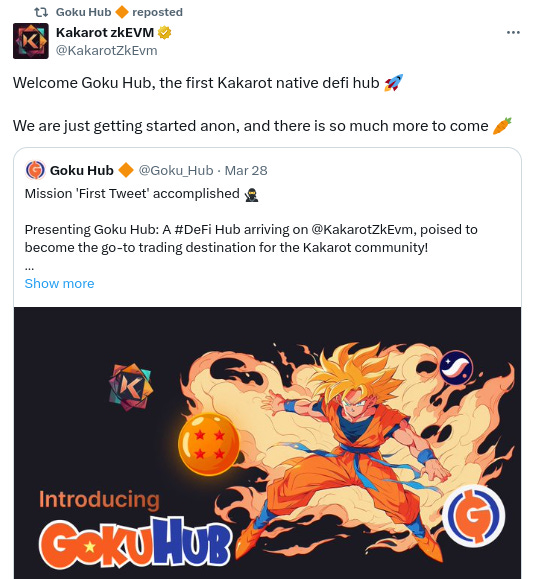
Task: Open the three-dot more options menu
Action: pyautogui.click(x=513, y=33)
